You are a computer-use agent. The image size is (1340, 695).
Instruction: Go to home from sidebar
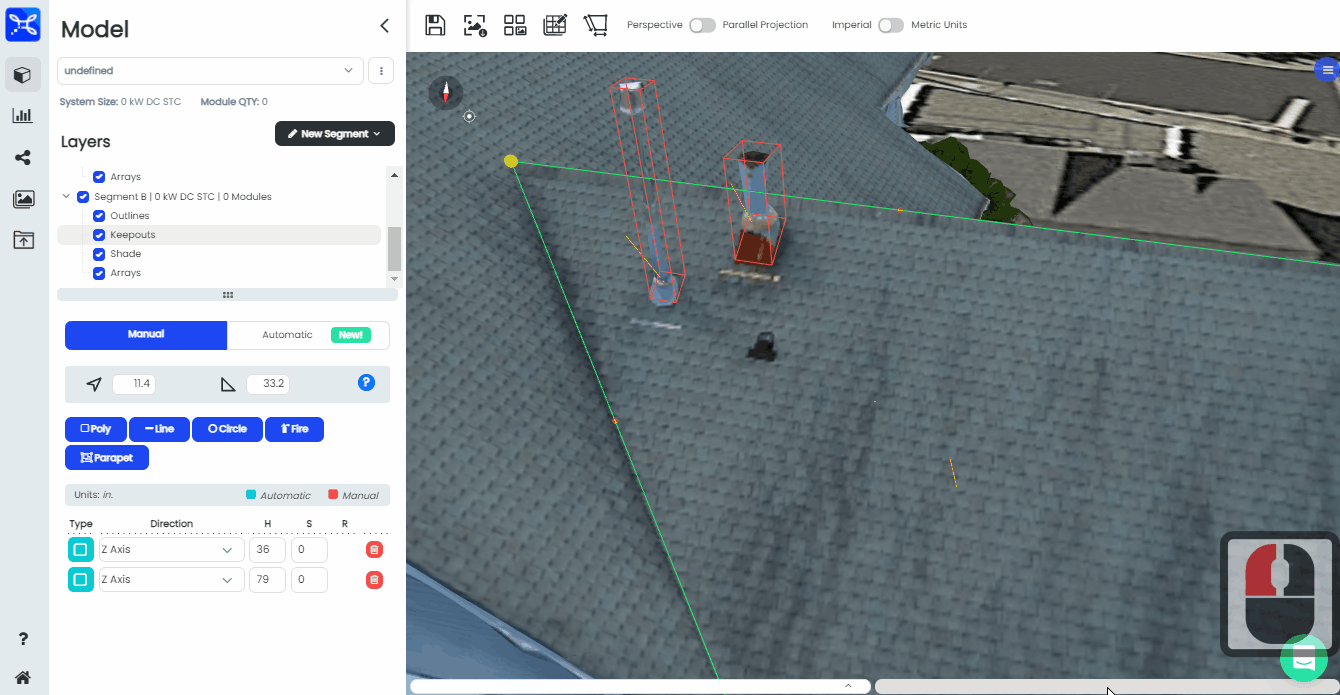pos(23,677)
